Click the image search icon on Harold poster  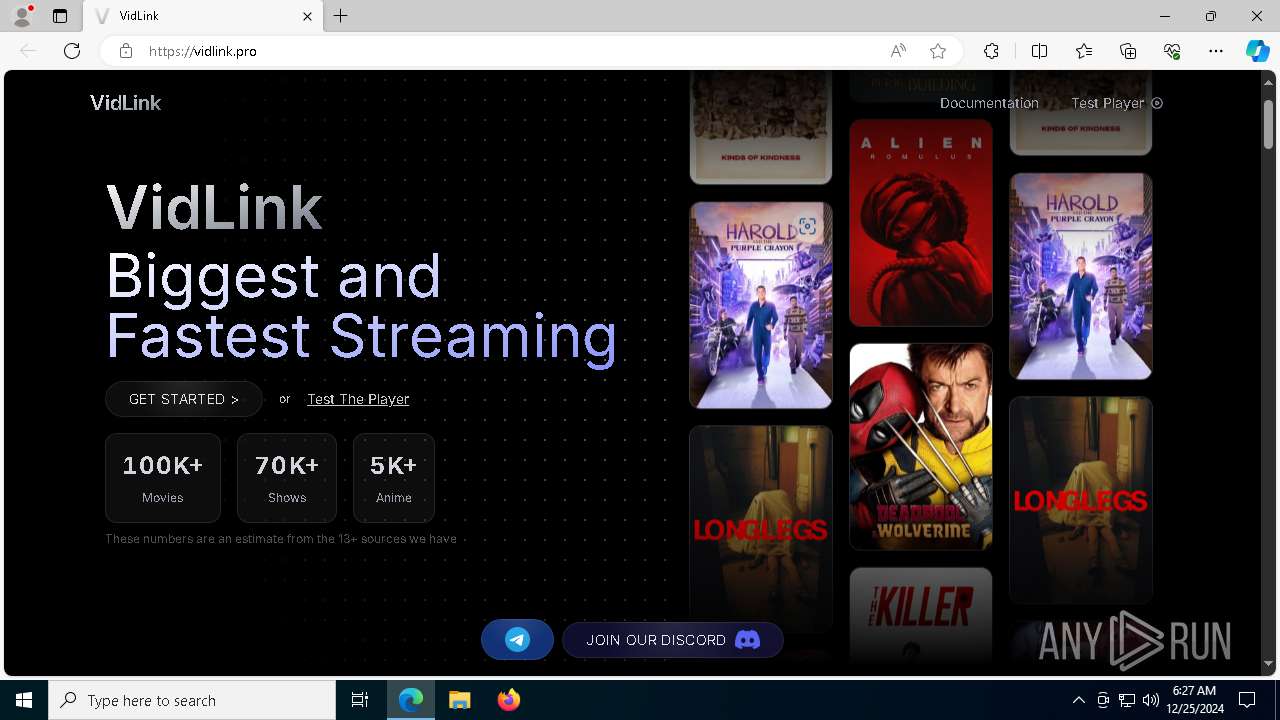point(807,226)
